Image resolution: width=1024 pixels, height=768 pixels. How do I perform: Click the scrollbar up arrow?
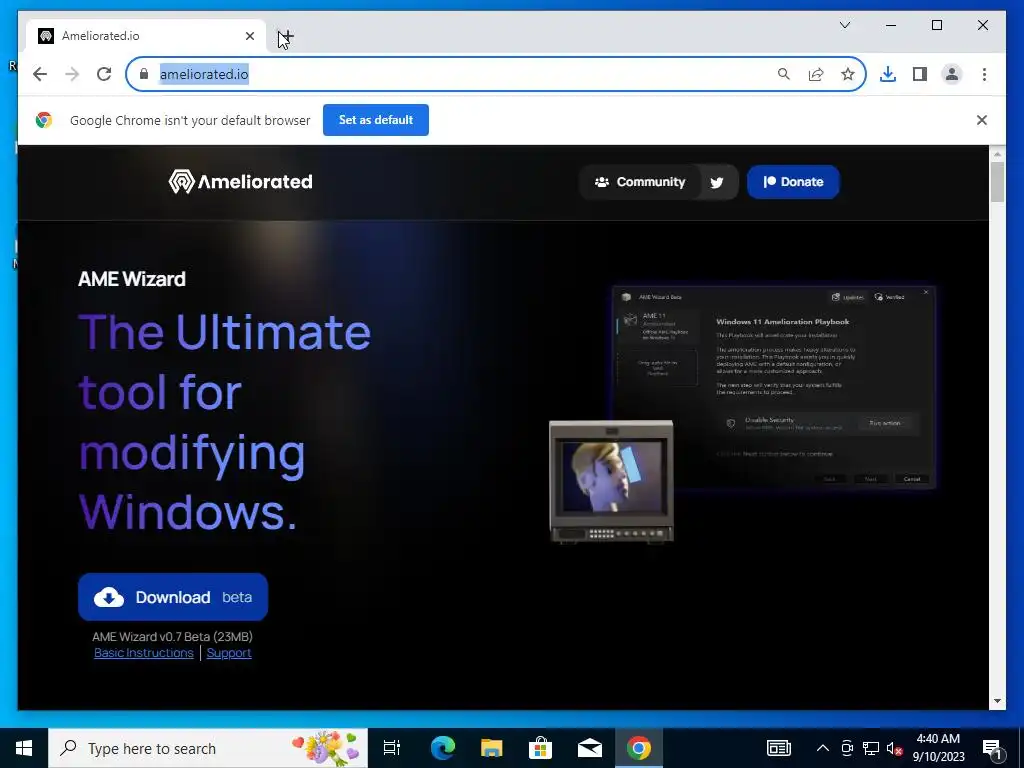(x=997, y=154)
